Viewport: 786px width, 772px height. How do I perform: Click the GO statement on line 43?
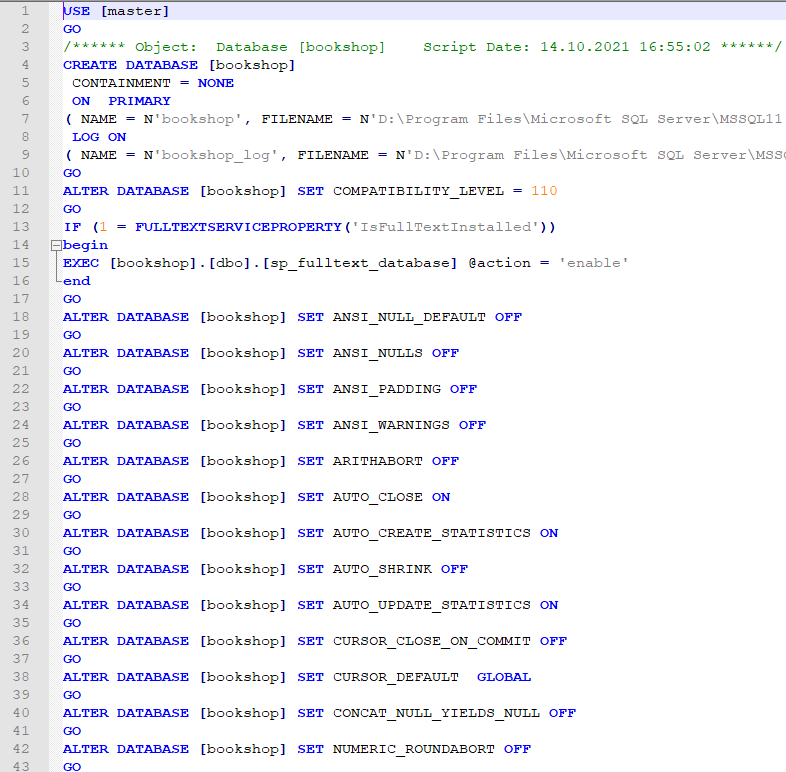point(72,766)
